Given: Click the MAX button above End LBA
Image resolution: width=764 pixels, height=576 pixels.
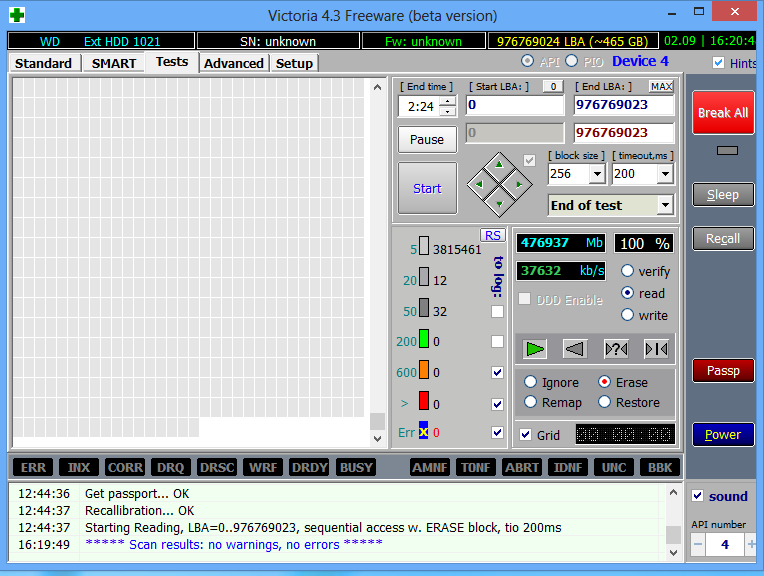Looking at the screenshot, I should [x=661, y=87].
